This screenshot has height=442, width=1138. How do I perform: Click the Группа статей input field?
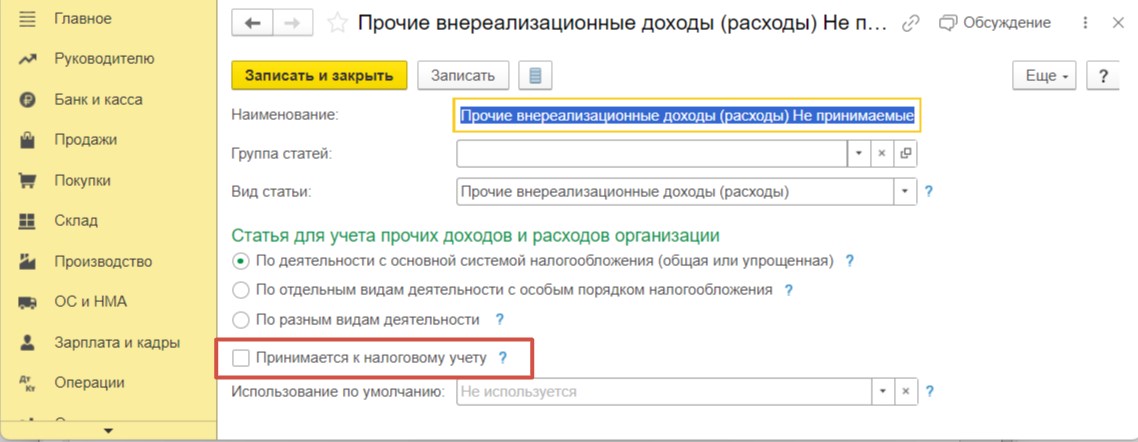point(652,154)
